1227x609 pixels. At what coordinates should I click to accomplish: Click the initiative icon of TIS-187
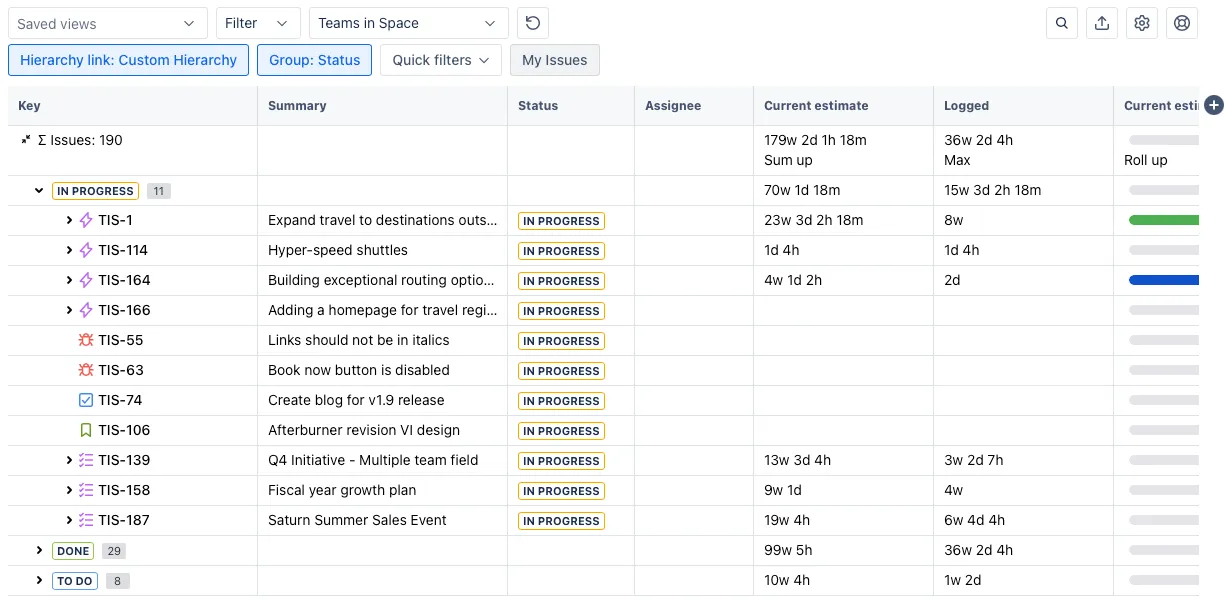tap(86, 520)
